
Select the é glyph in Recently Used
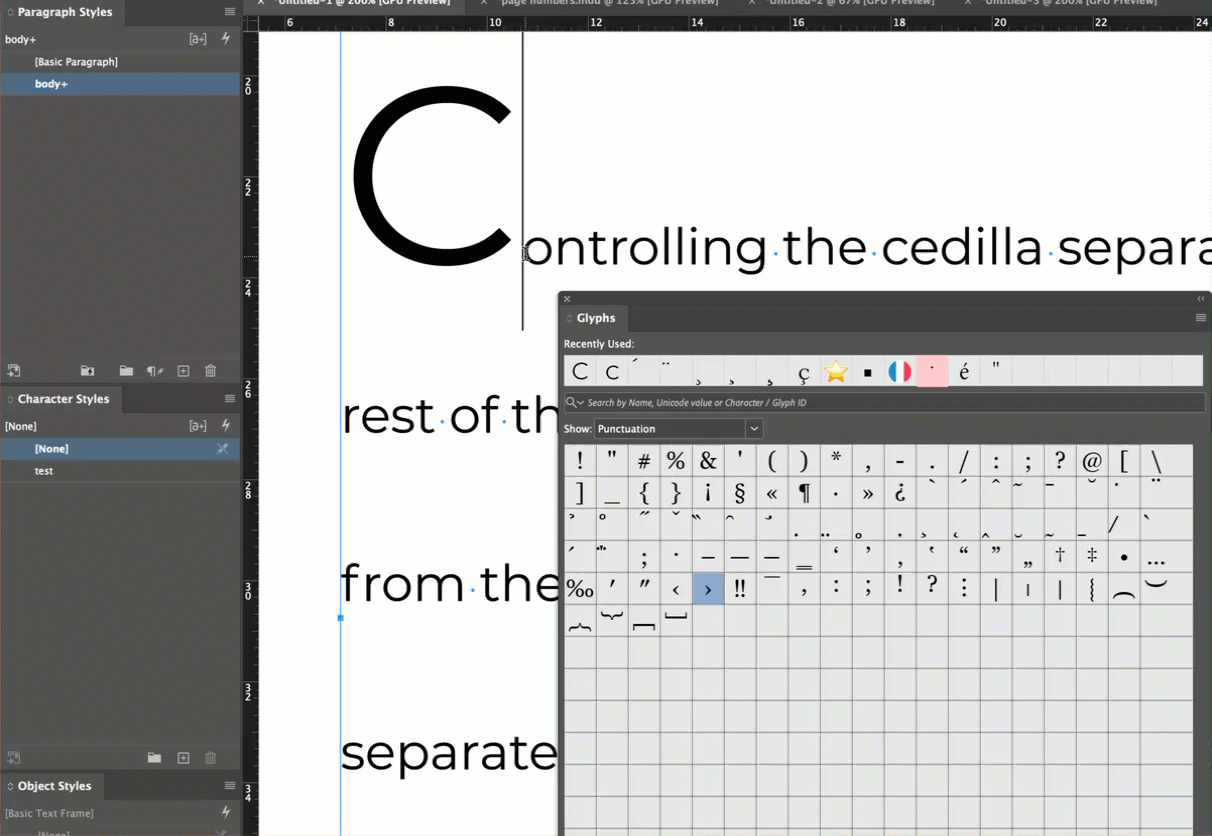[x=964, y=371]
